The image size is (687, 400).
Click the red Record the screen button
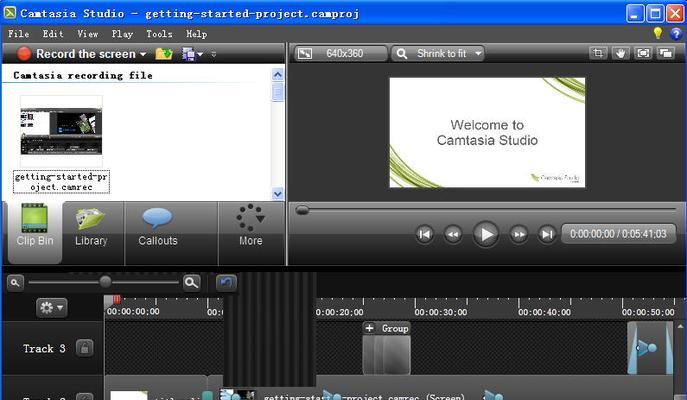[x=24, y=54]
